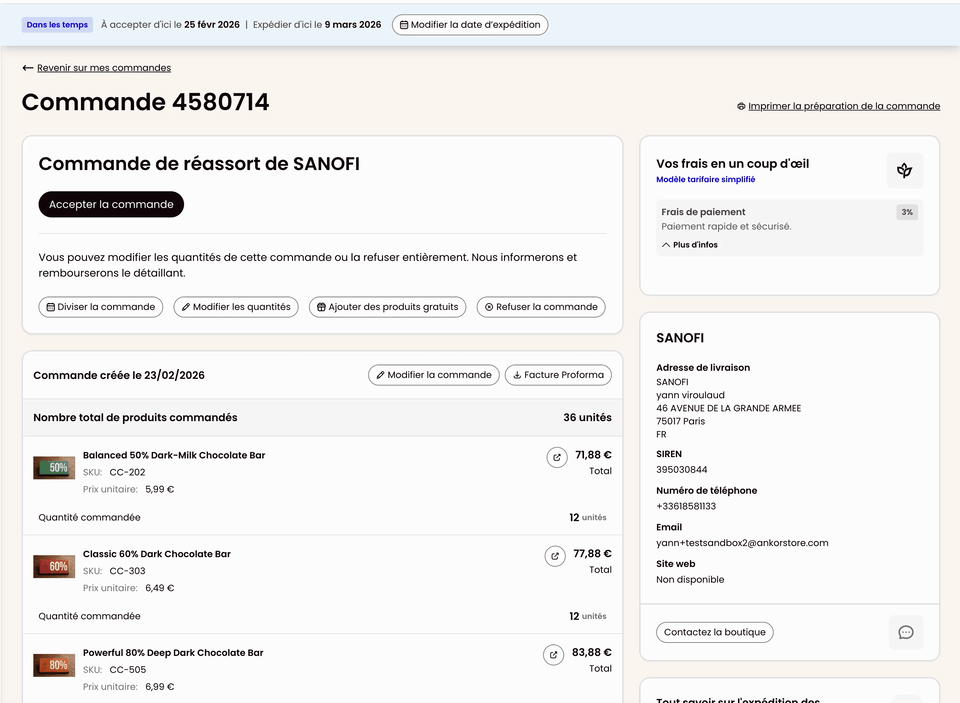Click the plant icon in fees panel
This screenshot has width=960, height=703.
(x=904, y=170)
